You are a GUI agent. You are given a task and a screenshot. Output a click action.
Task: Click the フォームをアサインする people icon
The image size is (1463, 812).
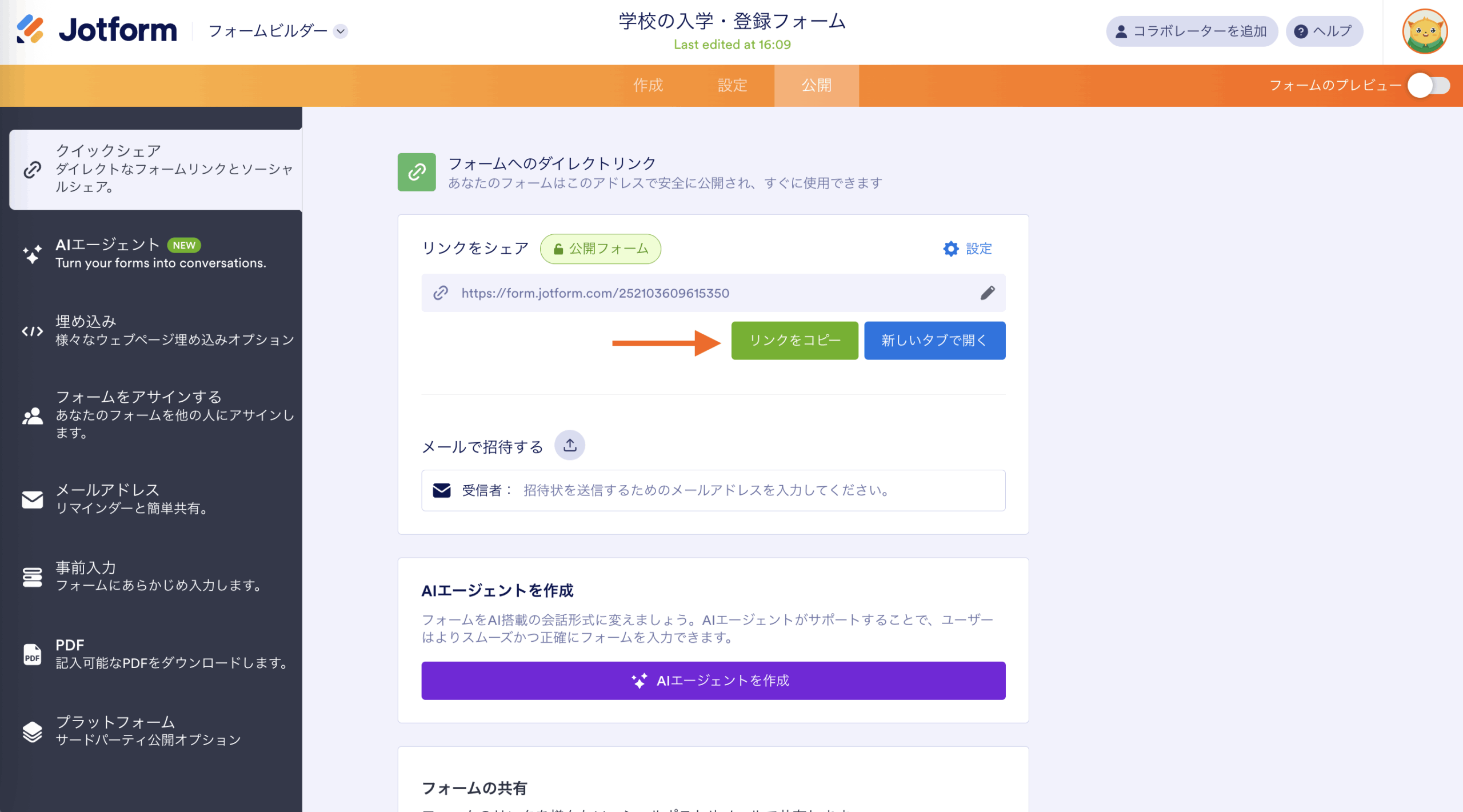(32, 415)
